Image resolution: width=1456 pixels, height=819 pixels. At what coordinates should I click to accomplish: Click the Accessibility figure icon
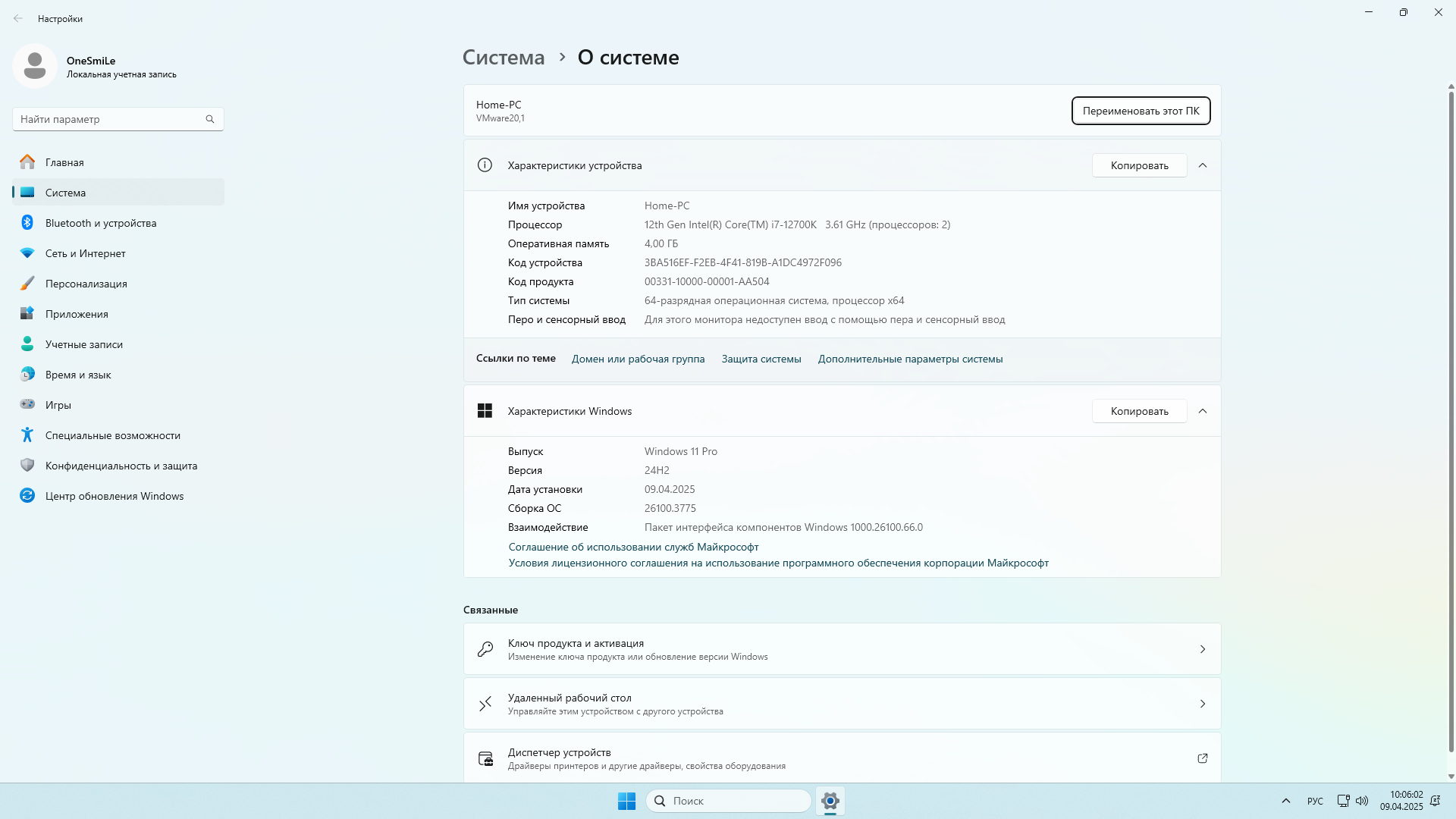tap(27, 435)
